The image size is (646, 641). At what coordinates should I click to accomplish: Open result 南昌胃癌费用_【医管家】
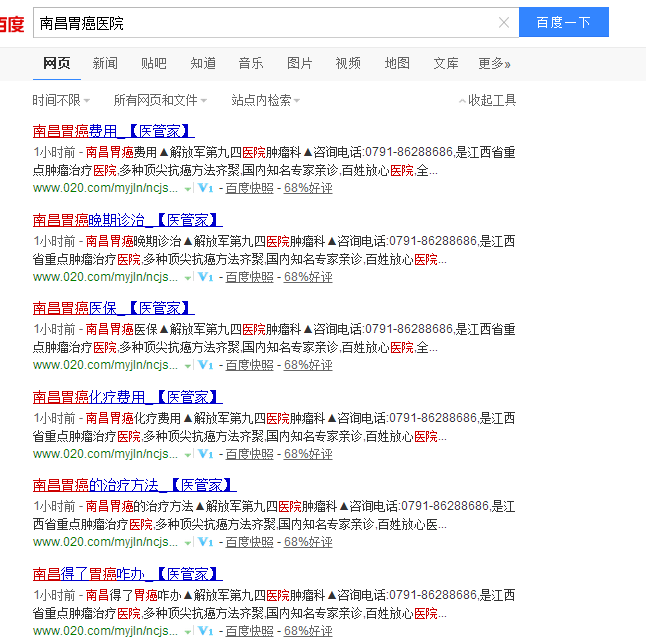[x=113, y=131]
